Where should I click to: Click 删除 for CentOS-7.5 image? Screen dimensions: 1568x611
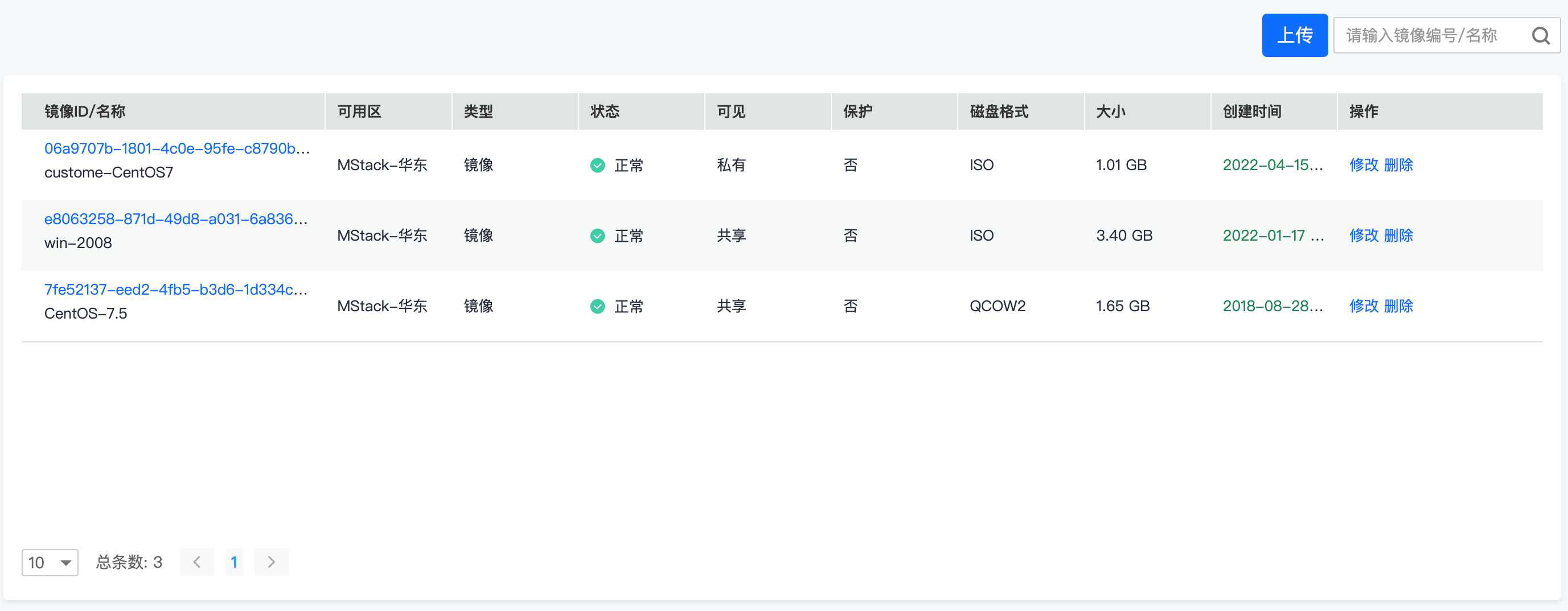pyautogui.click(x=1398, y=306)
